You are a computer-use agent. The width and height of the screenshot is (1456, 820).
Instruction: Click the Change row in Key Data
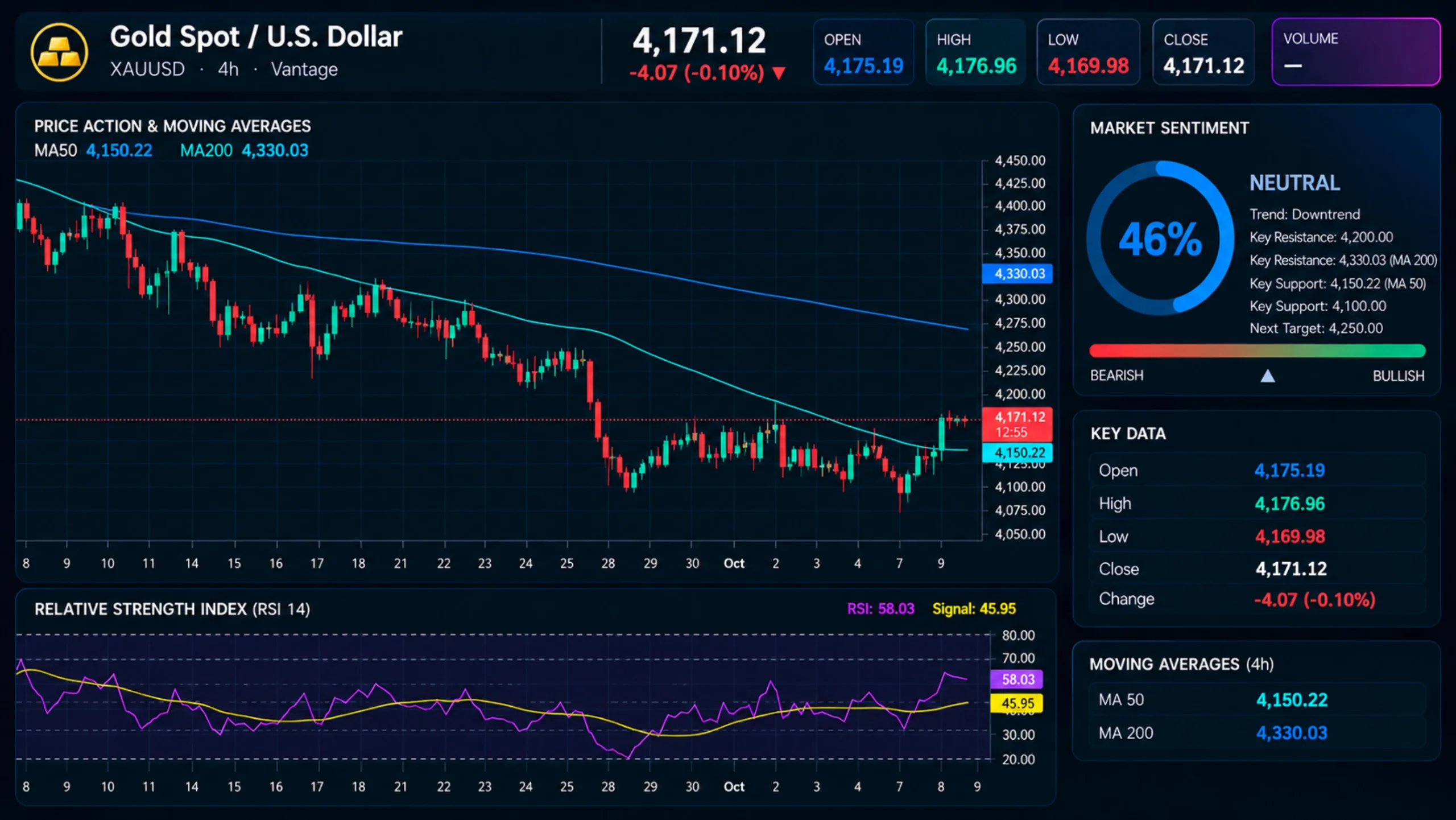(x=1258, y=599)
